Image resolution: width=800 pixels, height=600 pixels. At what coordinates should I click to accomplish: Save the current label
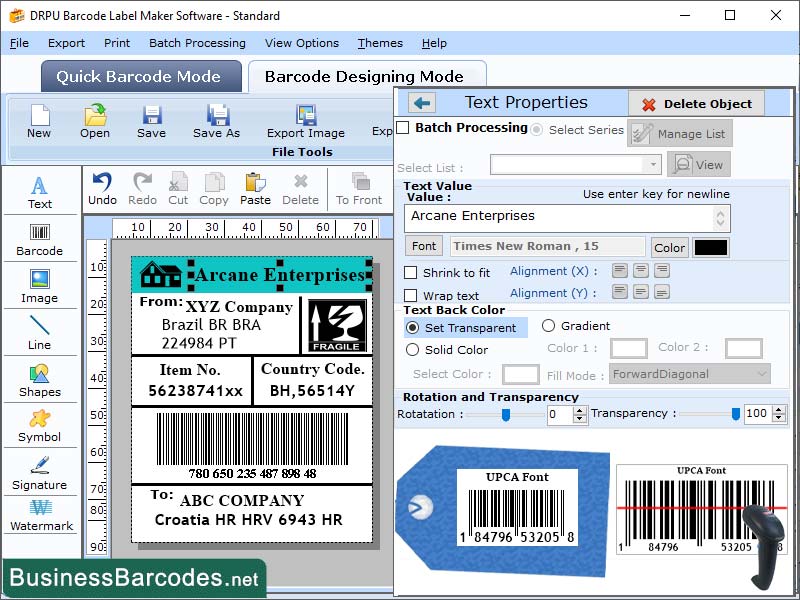(x=152, y=121)
